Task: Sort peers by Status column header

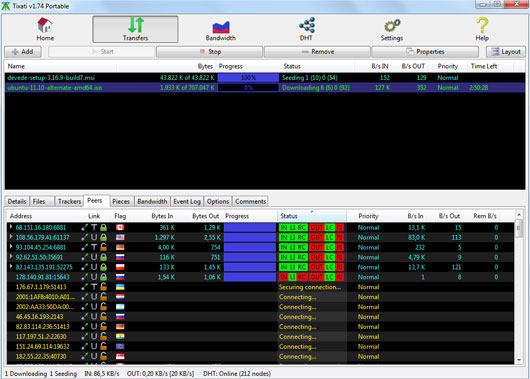Action: point(312,216)
